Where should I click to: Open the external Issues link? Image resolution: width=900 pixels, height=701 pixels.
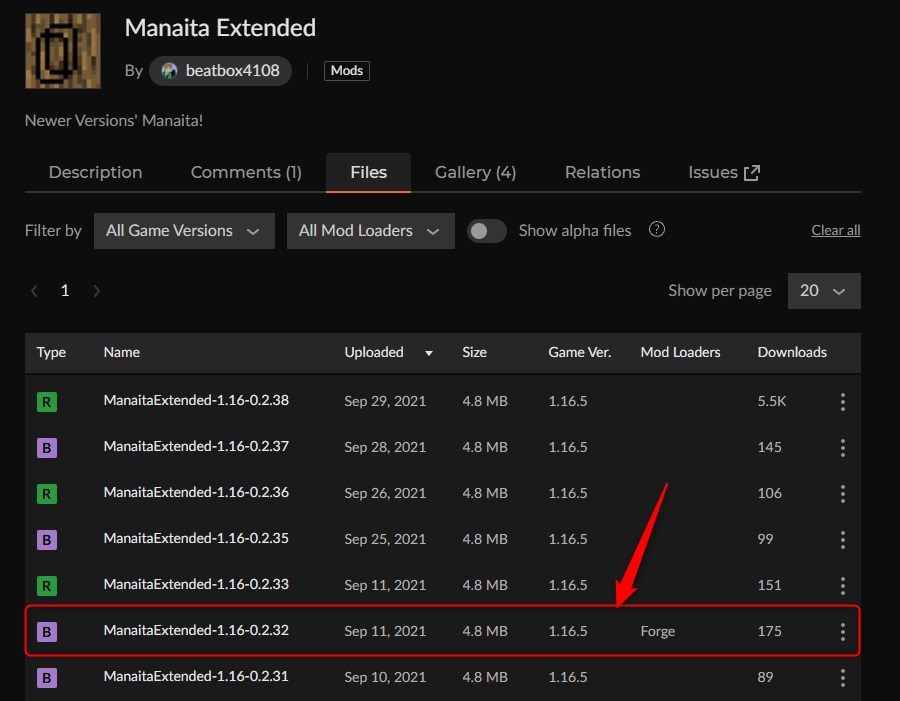(x=724, y=172)
